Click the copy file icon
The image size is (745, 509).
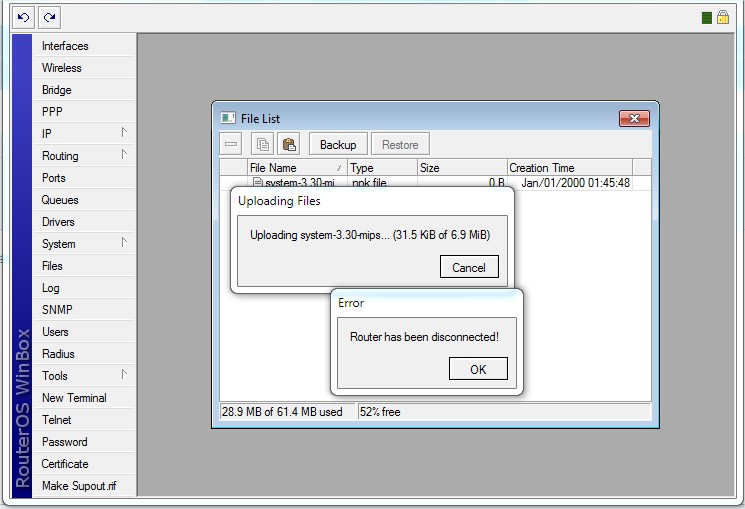(x=262, y=145)
